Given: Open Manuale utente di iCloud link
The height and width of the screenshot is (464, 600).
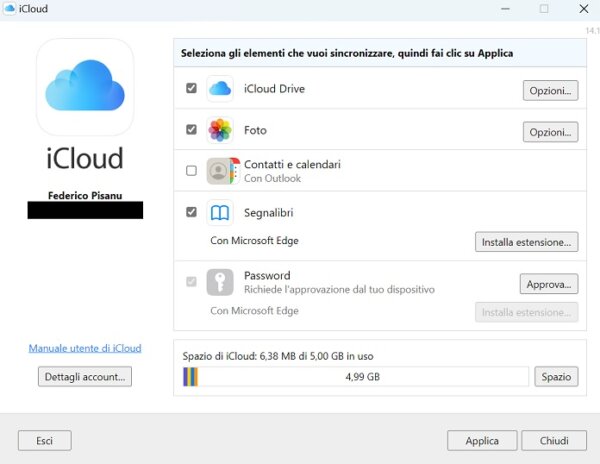Looking at the screenshot, I should tap(85, 348).
